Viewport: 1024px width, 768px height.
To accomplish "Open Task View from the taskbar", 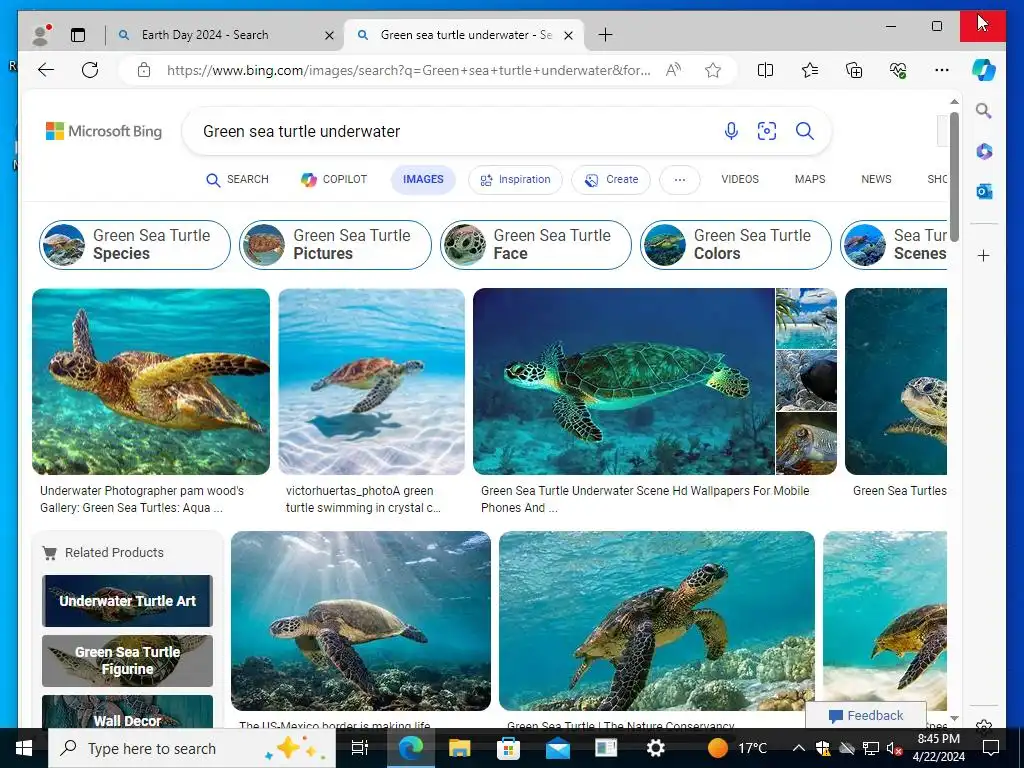I will click(360, 748).
